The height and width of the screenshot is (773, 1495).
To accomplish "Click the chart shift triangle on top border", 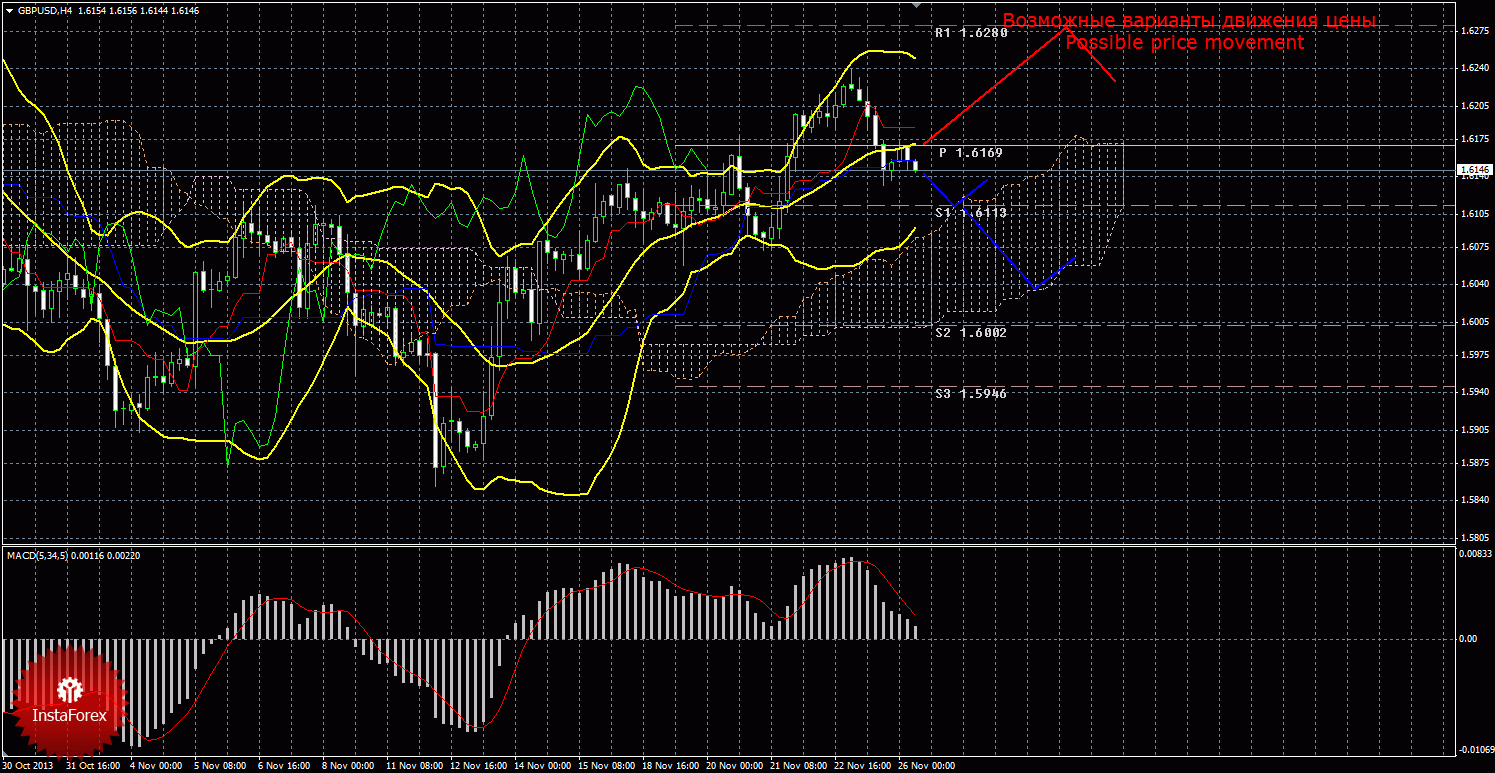I will (917, 4).
